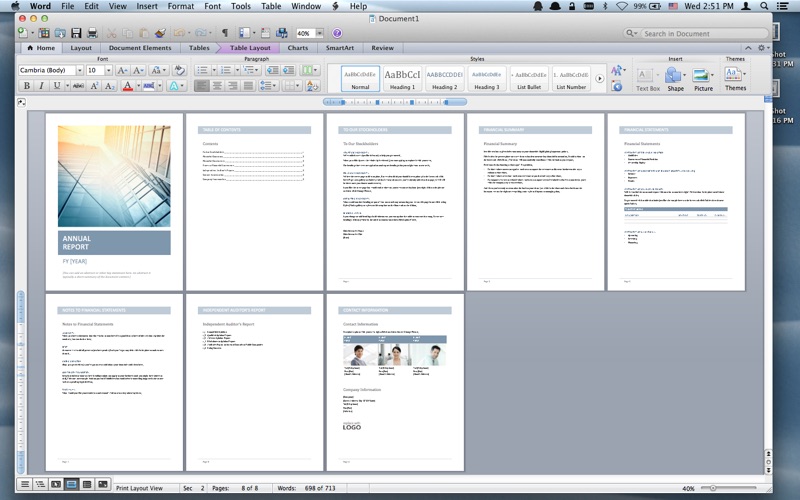Open the Word Help purple question icon
This screenshot has width=800, height=500.
pyautogui.click(x=337, y=33)
